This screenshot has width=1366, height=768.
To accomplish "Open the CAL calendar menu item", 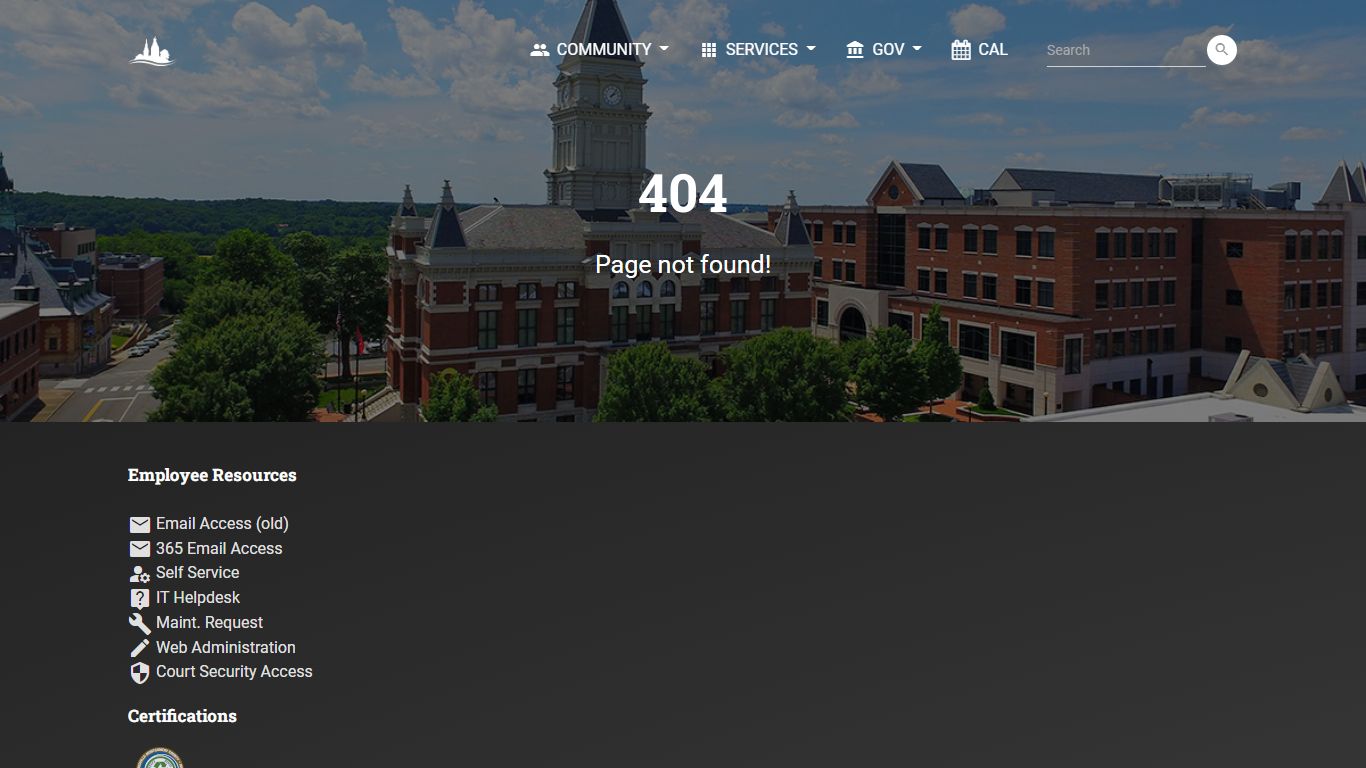I will [x=979, y=49].
